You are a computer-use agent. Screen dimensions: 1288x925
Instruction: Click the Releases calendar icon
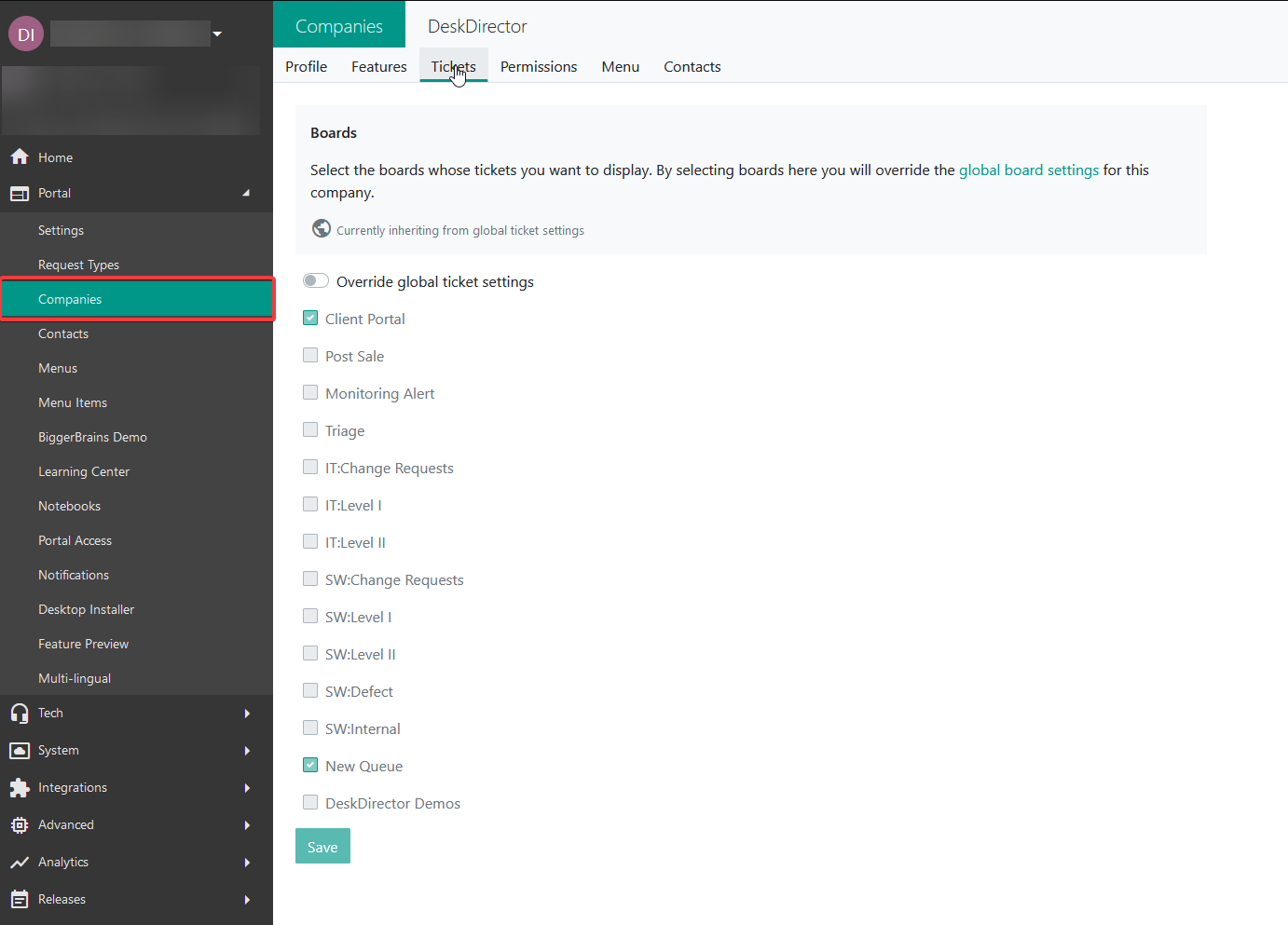[x=20, y=900]
